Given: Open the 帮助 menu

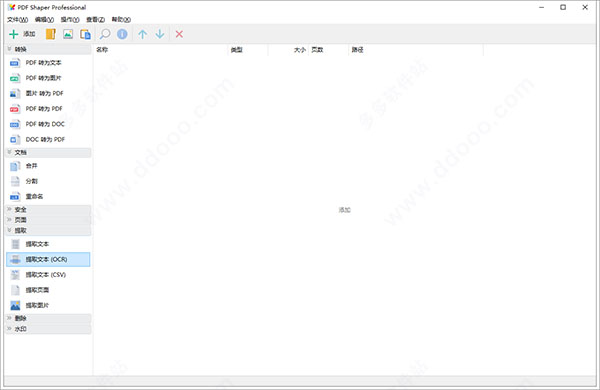Looking at the screenshot, I should coord(121,20).
